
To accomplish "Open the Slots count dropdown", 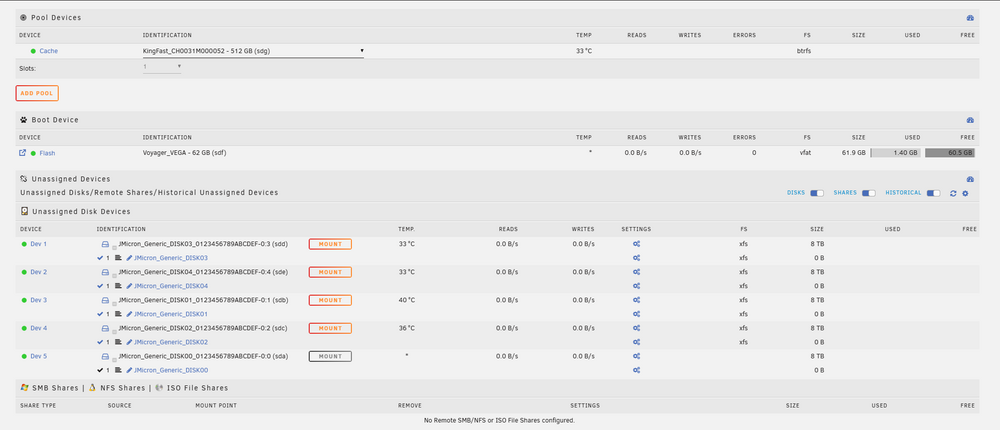I will (x=162, y=67).
